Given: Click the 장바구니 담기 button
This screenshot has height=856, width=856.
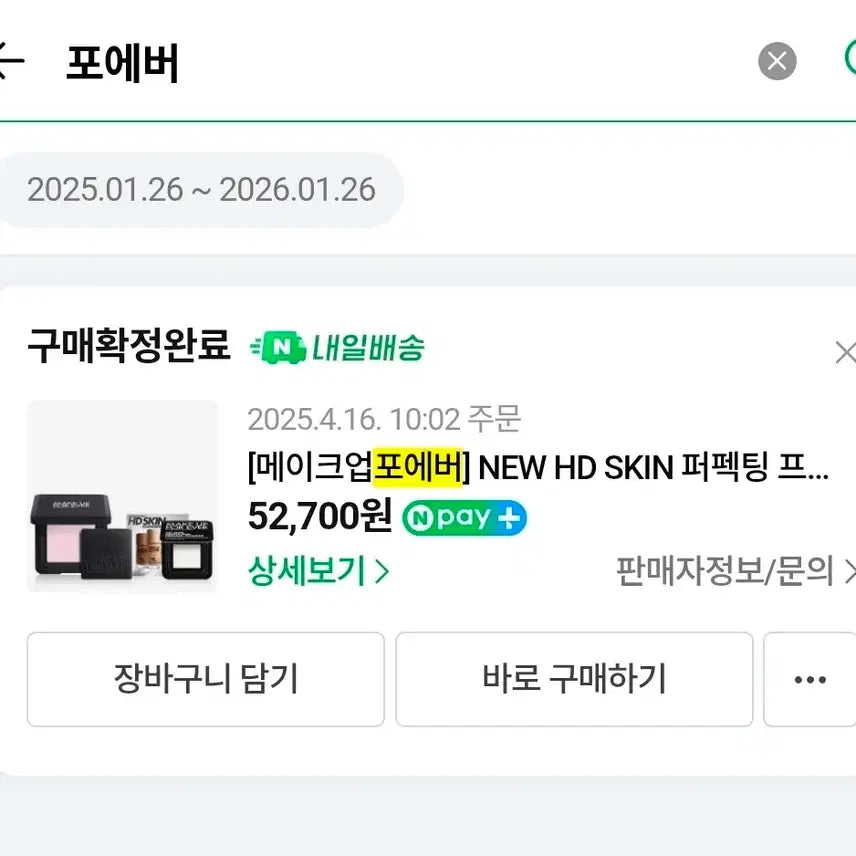Looking at the screenshot, I should pos(205,680).
